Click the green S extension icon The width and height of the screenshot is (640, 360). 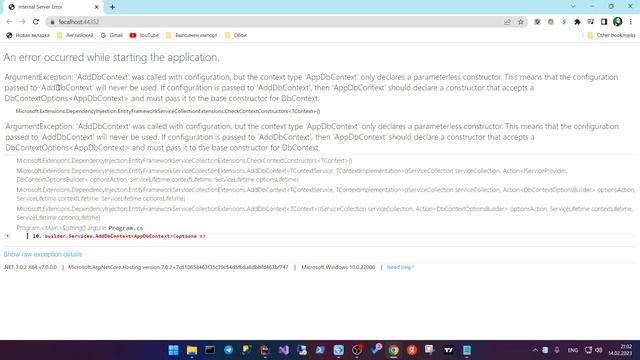pos(564,22)
